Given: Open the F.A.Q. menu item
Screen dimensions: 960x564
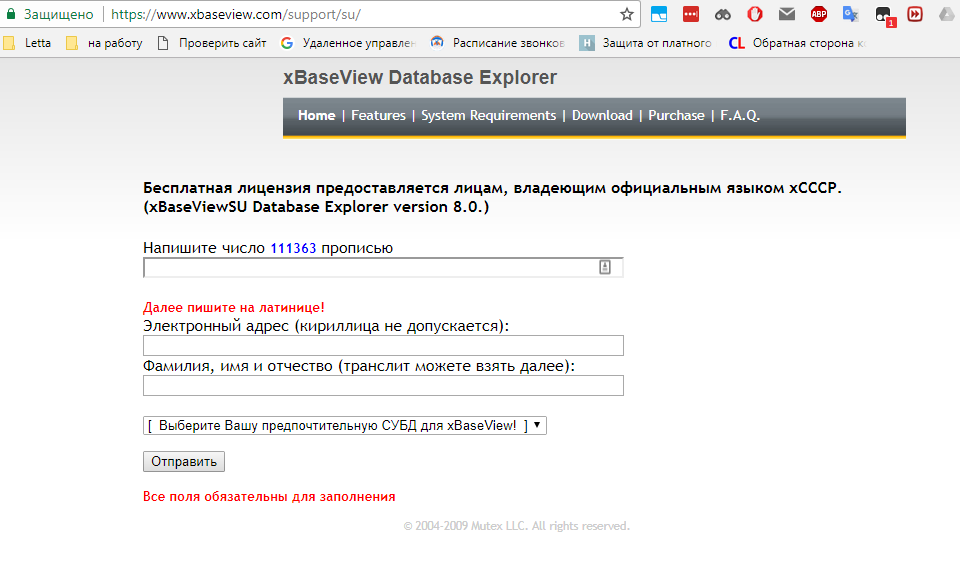Looking at the screenshot, I should click(x=740, y=115).
